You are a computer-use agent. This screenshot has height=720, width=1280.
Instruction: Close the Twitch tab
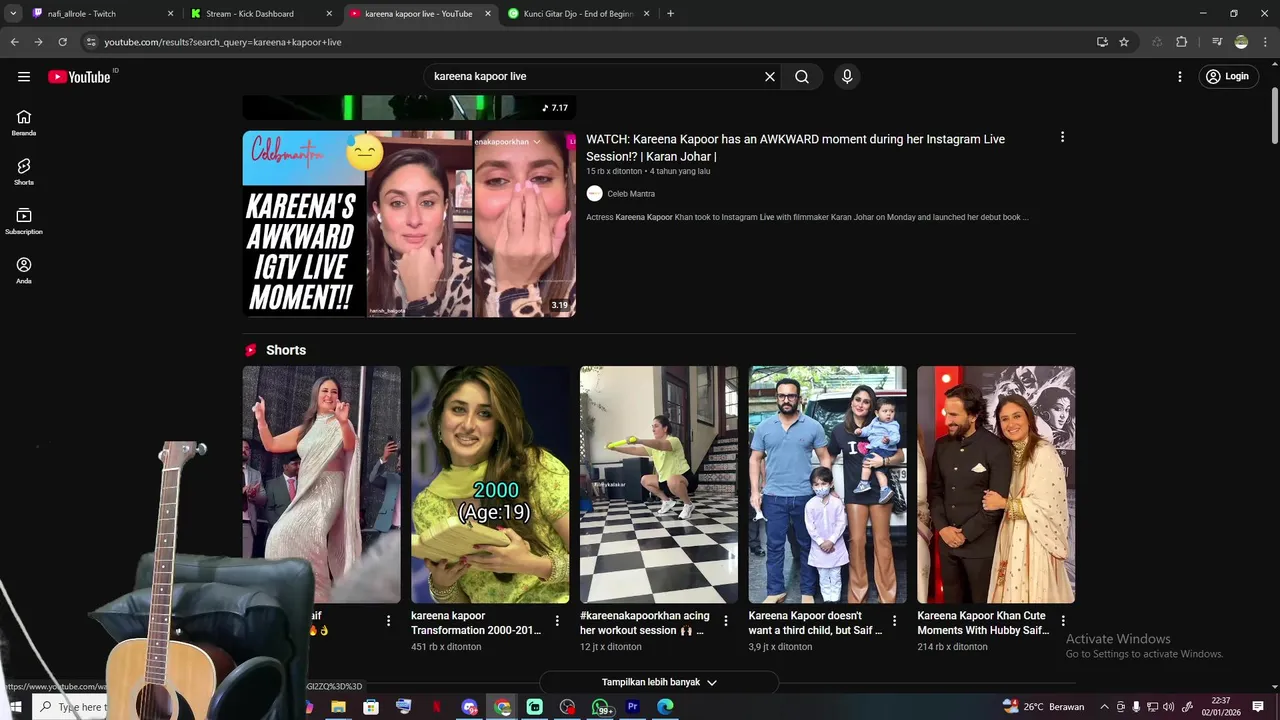click(170, 14)
